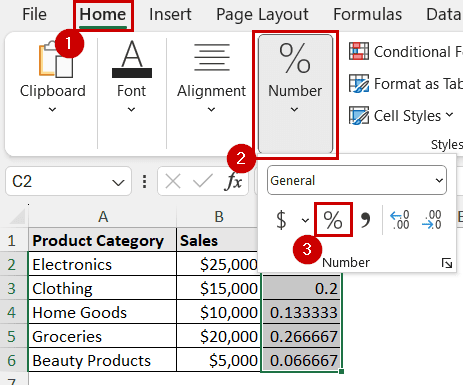463x385 pixels.
Task: Open the General number format dropdown
Action: click(357, 180)
